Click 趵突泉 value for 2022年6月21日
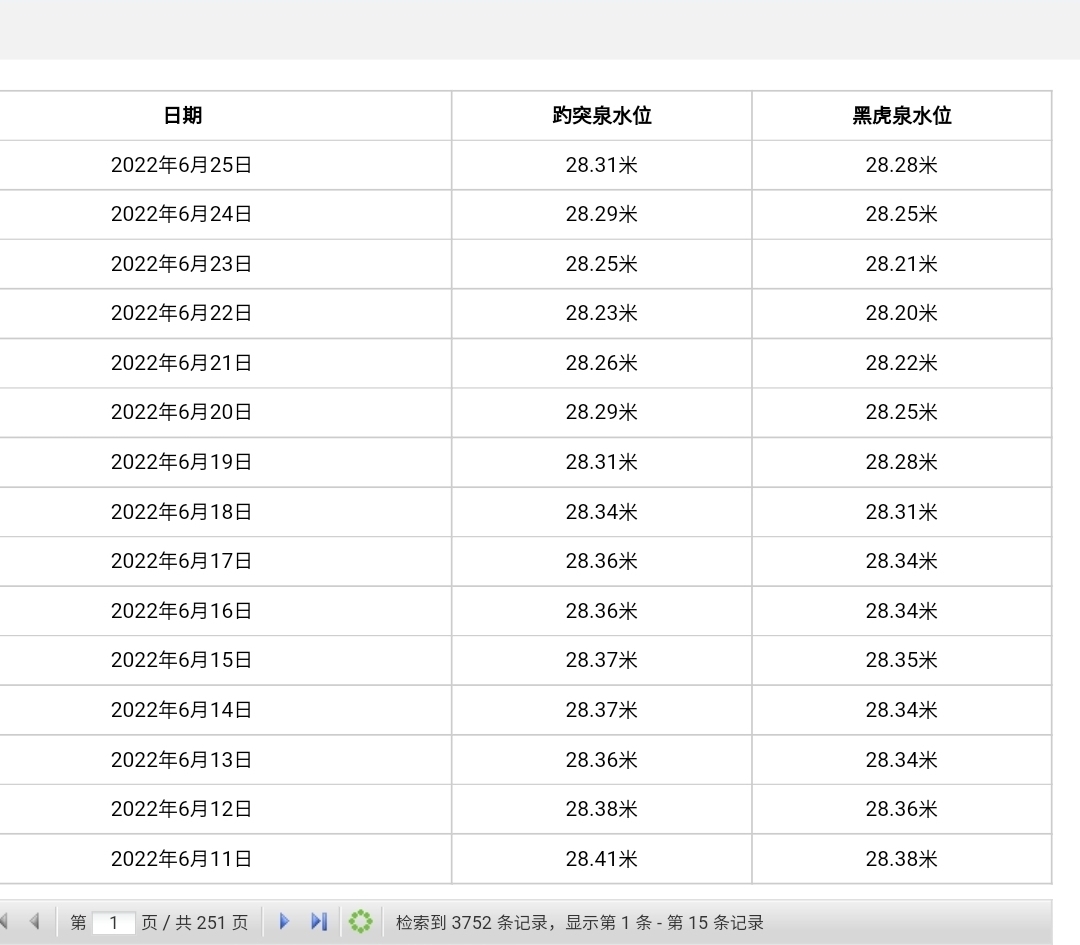The width and height of the screenshot is (1080, 945). (601, 363)
